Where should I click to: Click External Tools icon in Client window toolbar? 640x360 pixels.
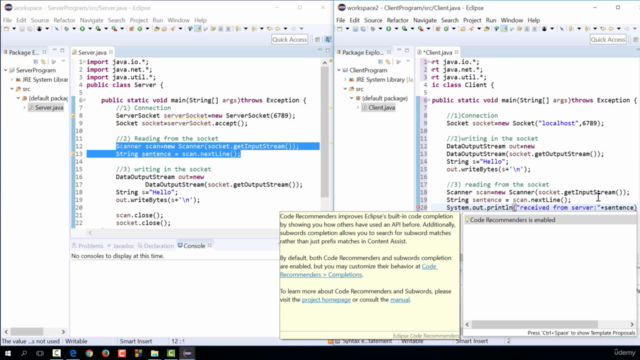(420, 29)
